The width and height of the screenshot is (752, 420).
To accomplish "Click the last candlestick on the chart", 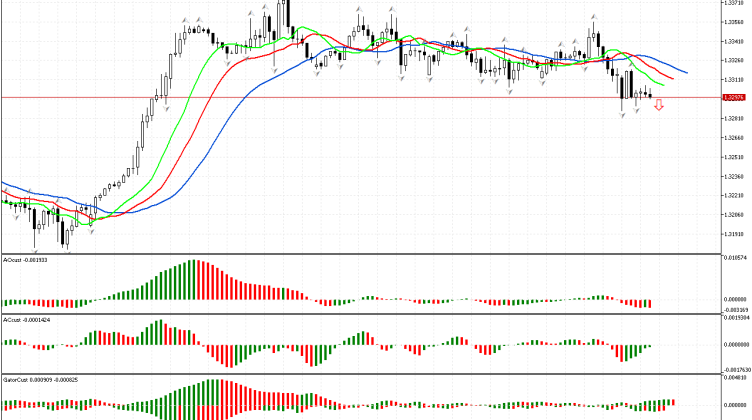I will pyautogui.click(x=650, y=95).
